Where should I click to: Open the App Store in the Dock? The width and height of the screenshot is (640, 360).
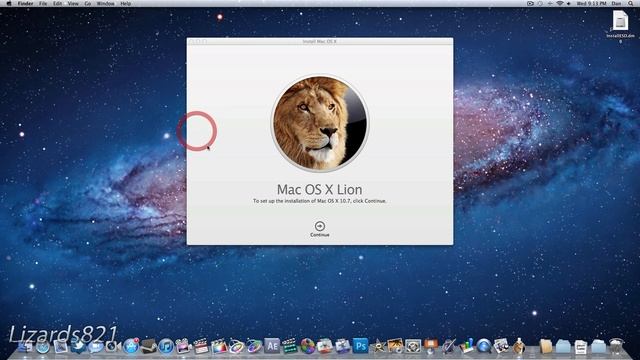pos(131,346)
